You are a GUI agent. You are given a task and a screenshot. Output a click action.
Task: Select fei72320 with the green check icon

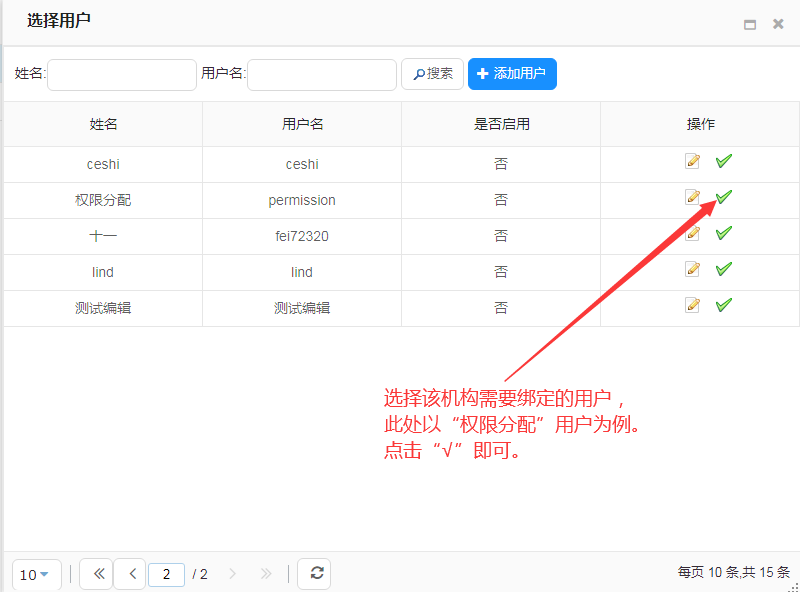tap(722, 233)
